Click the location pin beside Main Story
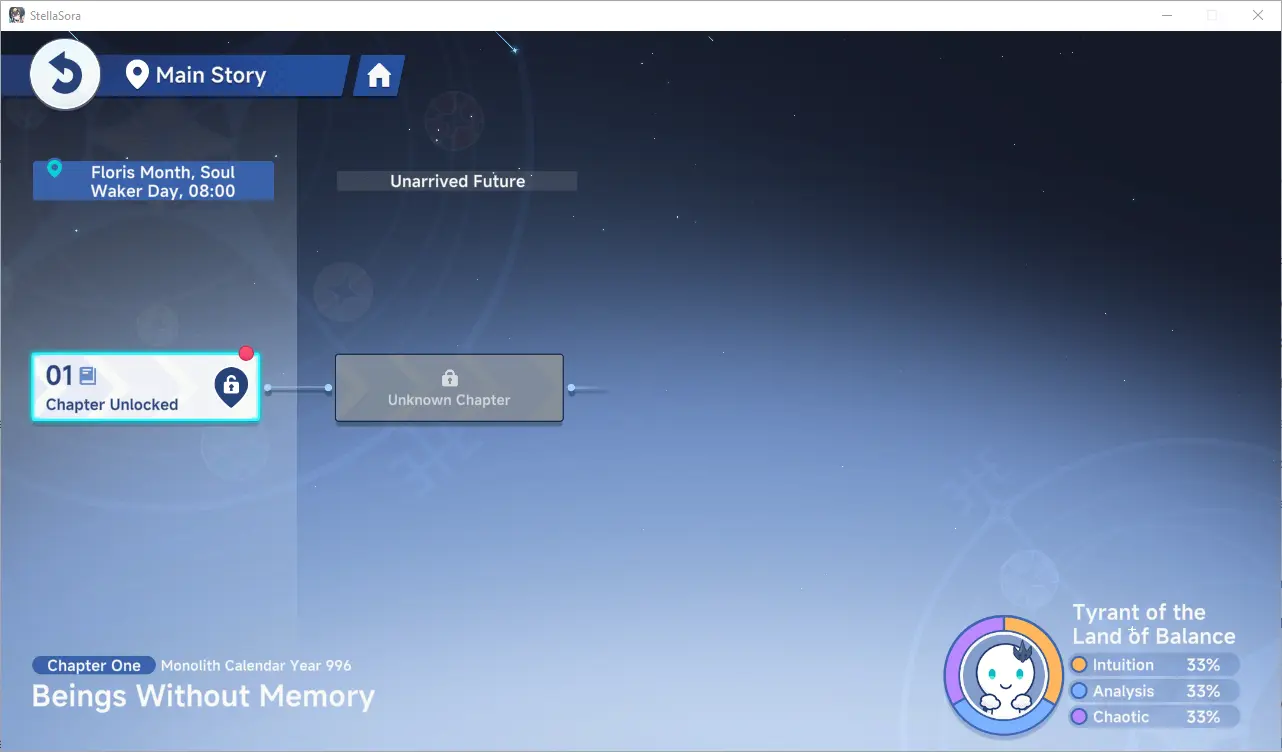The width and height of the screenshot is (1282, 752). [137, 74]
